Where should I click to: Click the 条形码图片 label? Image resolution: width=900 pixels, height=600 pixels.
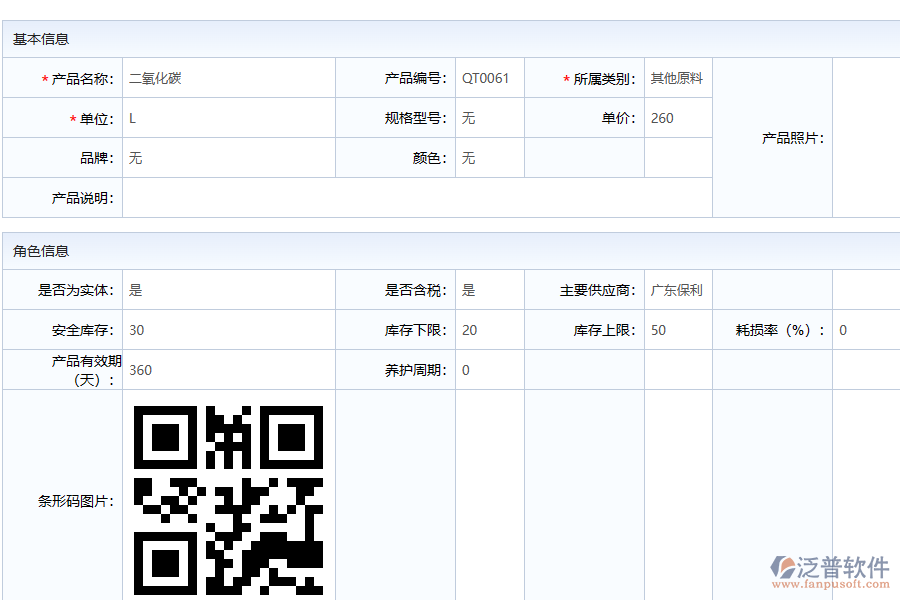pos(76,501)
